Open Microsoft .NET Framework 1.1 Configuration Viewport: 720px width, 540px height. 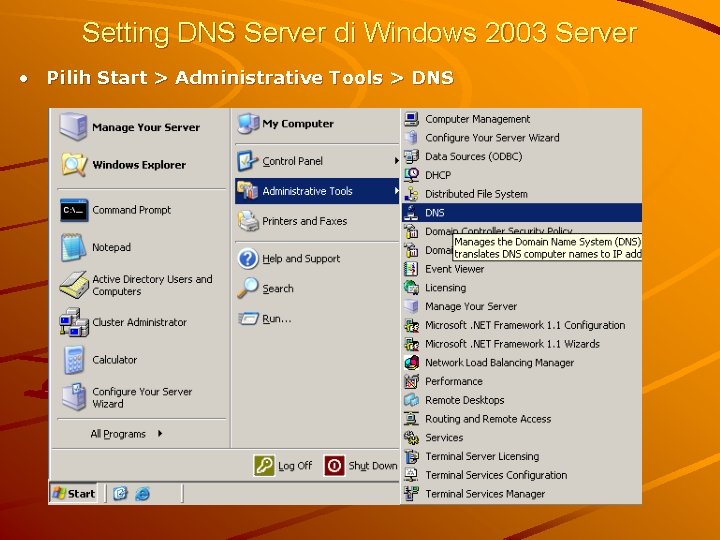point(522,325)
